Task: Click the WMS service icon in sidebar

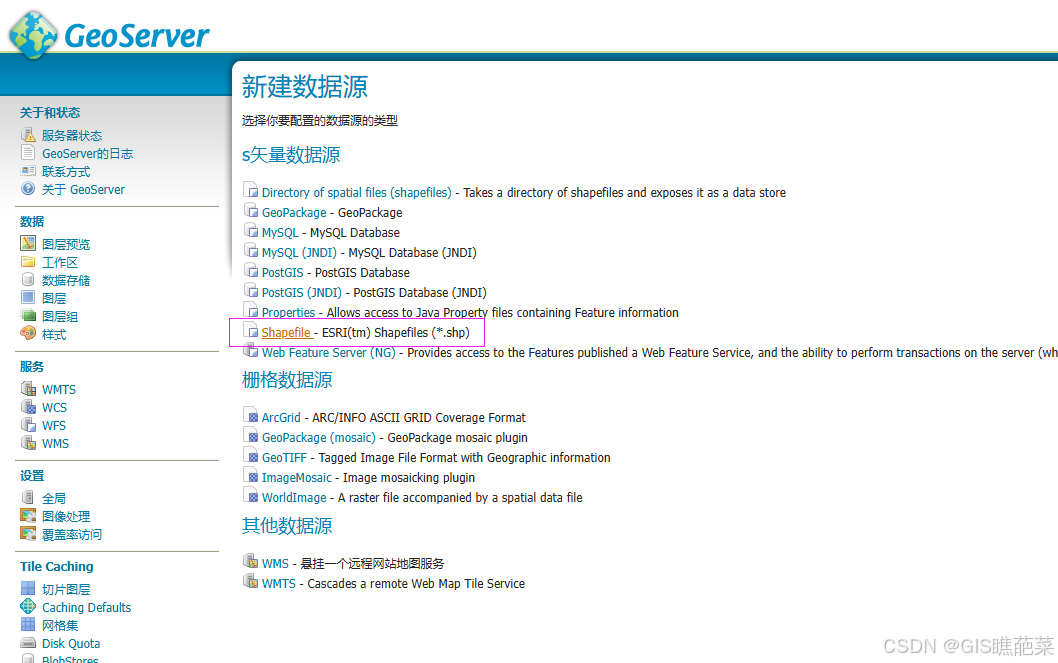Action: tap(28, 443)
